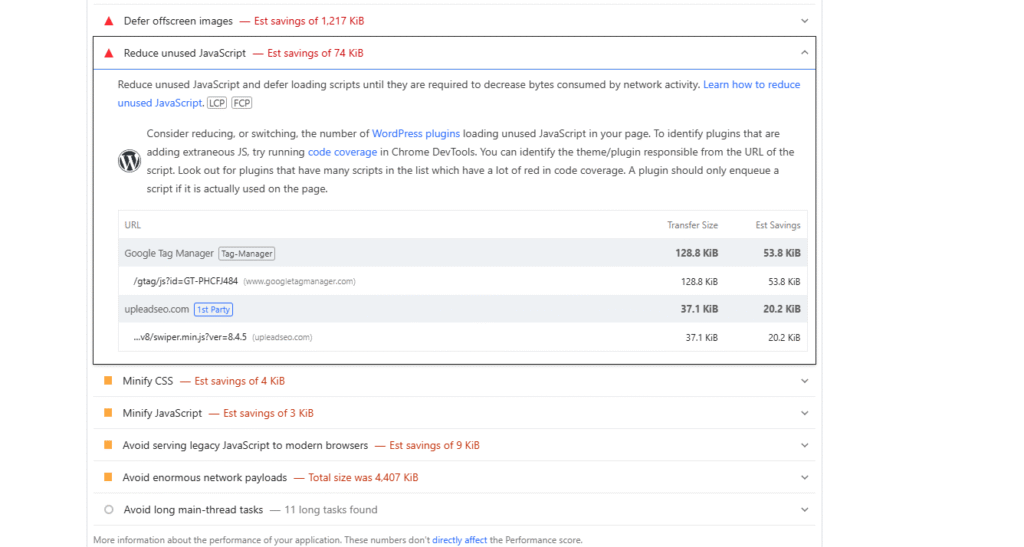Click the orange square beside Avoid enormous network payloads

click(x=108, y=477)
